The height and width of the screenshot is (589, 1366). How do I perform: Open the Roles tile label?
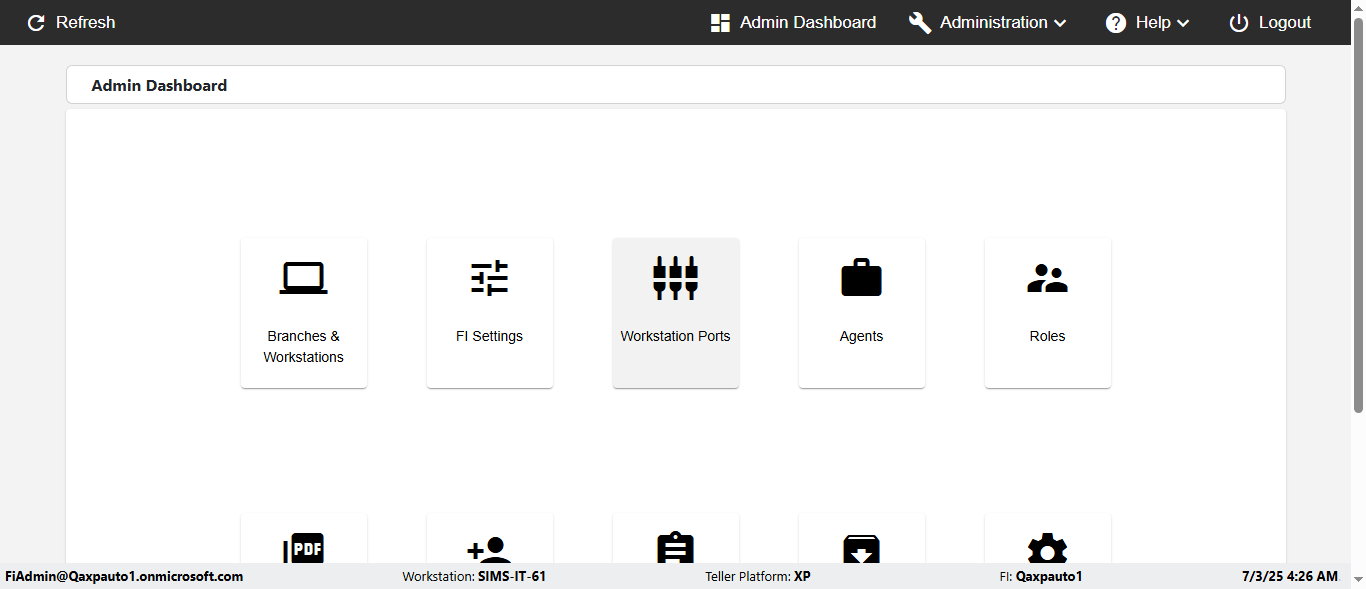click(1048, 336)
